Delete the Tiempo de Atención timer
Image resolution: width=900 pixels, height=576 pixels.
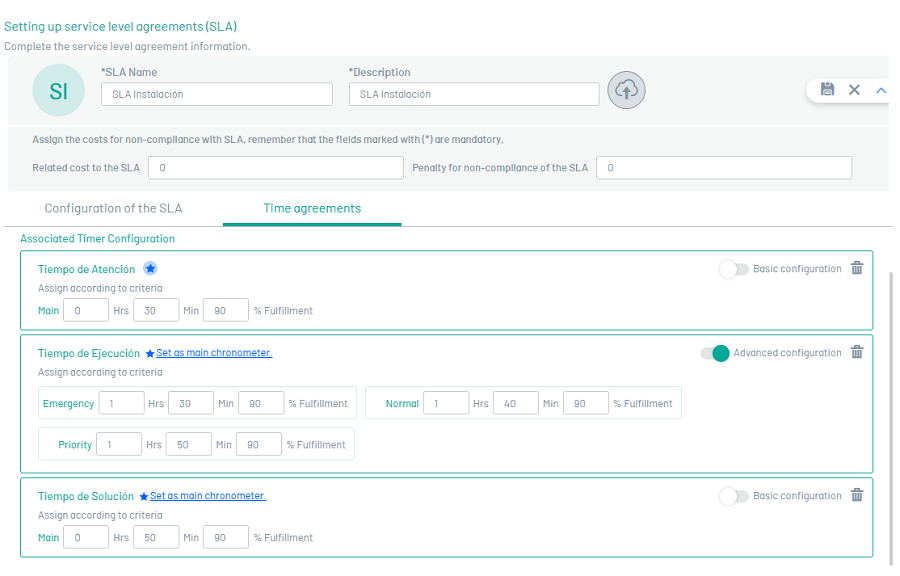tap(857, 268)
